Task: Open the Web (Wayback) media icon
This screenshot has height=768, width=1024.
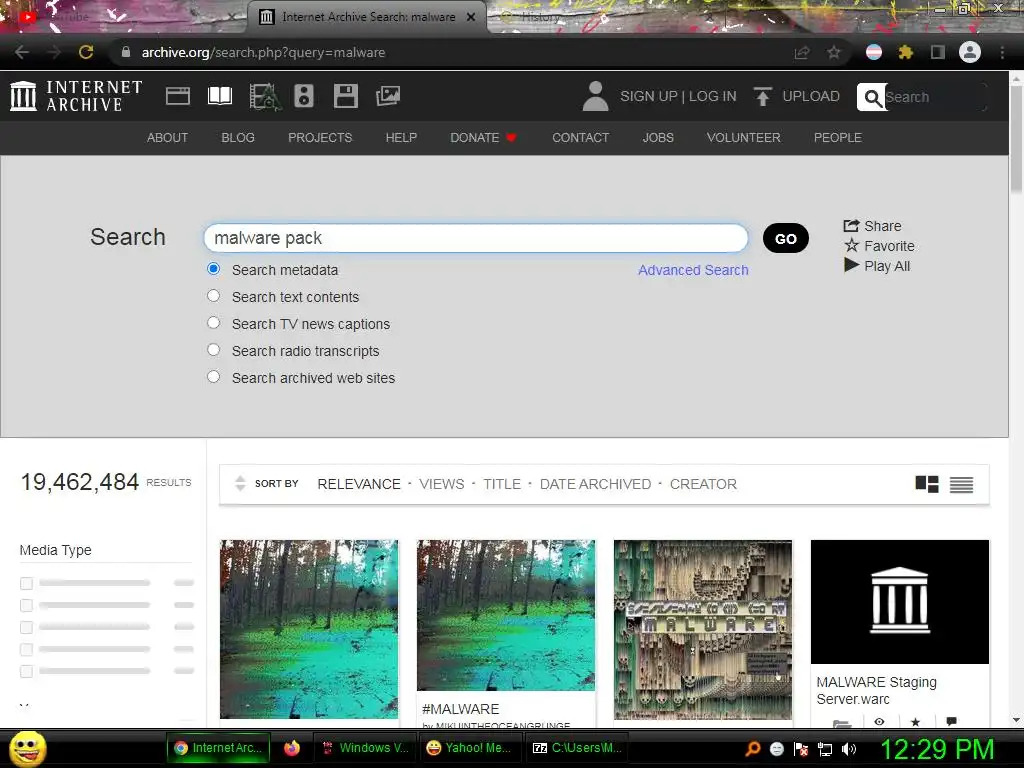Action: [178, 96]
